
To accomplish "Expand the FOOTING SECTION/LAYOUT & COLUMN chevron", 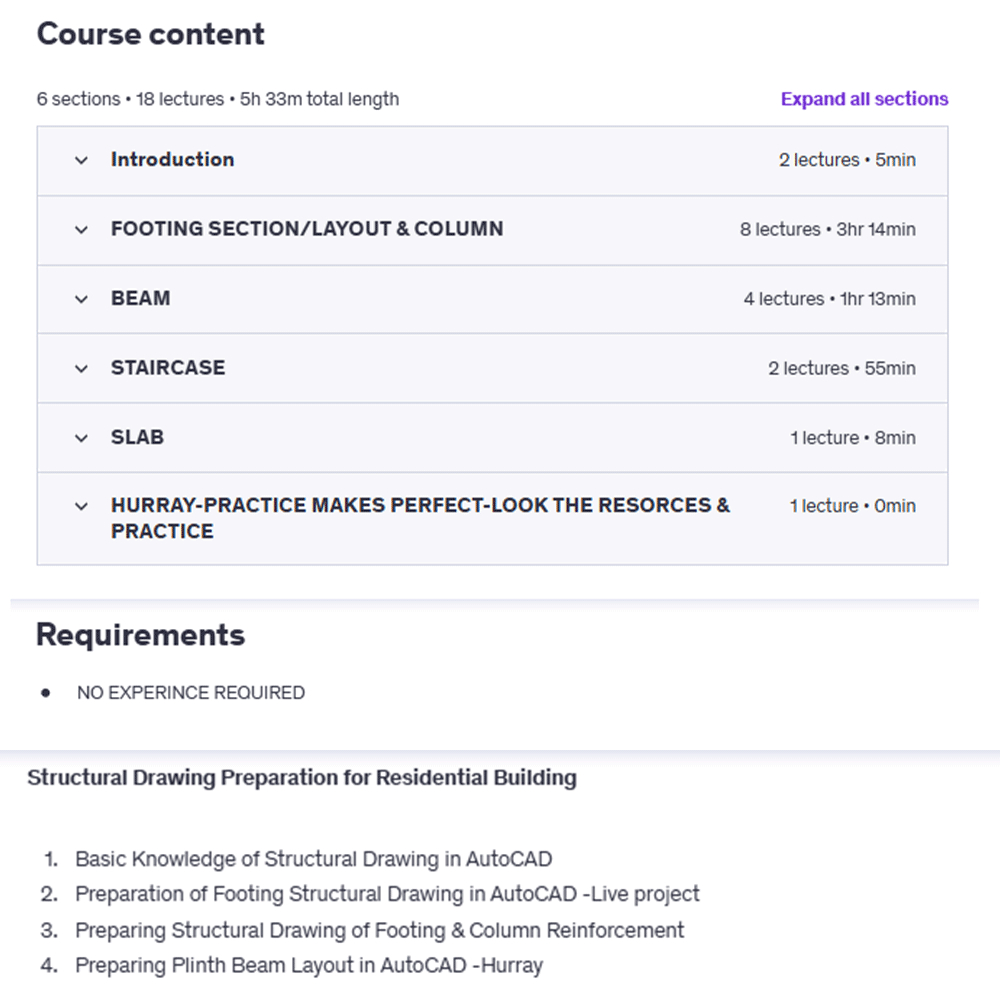I will point(82,229).
